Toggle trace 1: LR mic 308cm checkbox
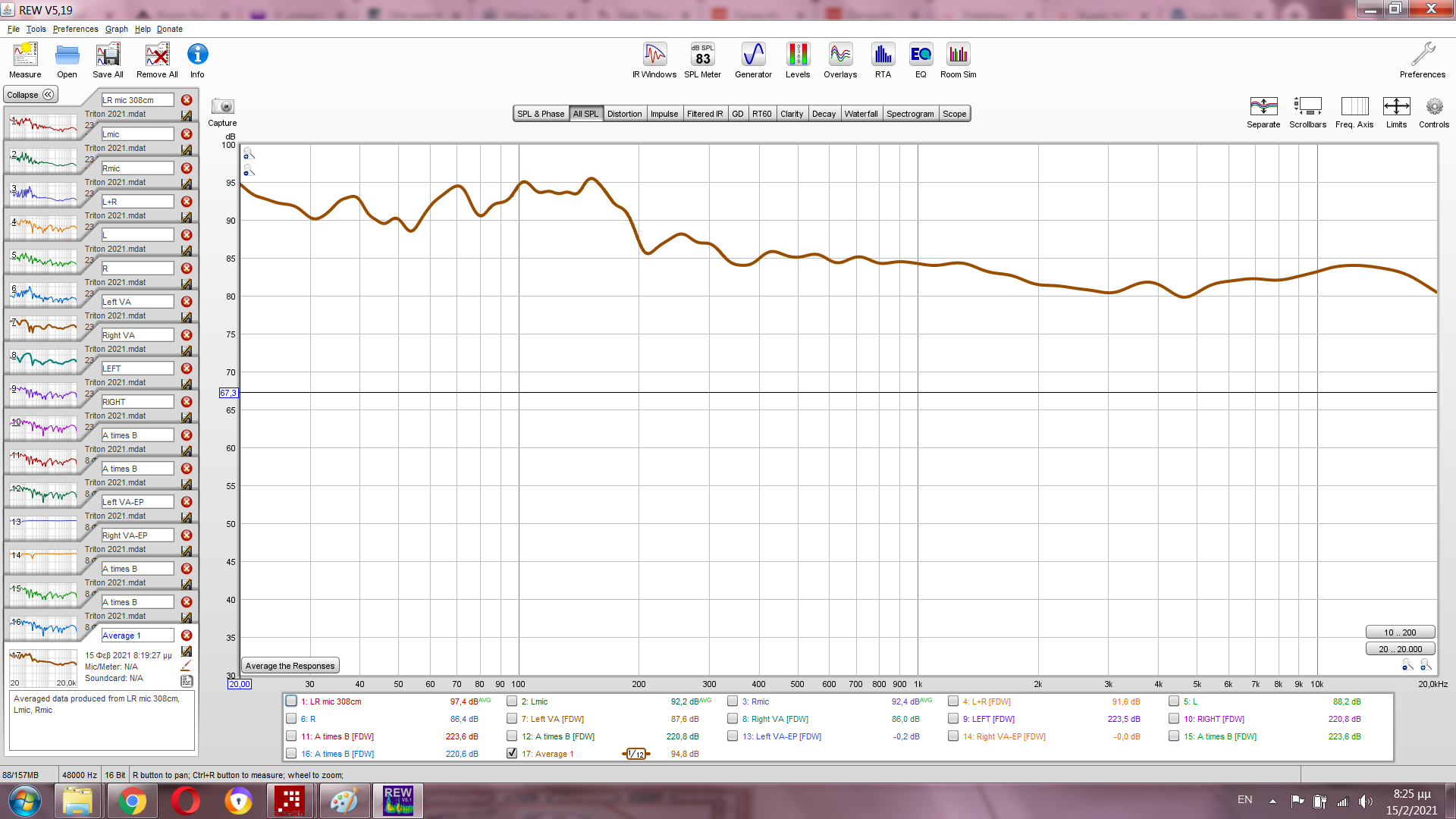Screen dimensions: 1456x819 tap(291, 701)
